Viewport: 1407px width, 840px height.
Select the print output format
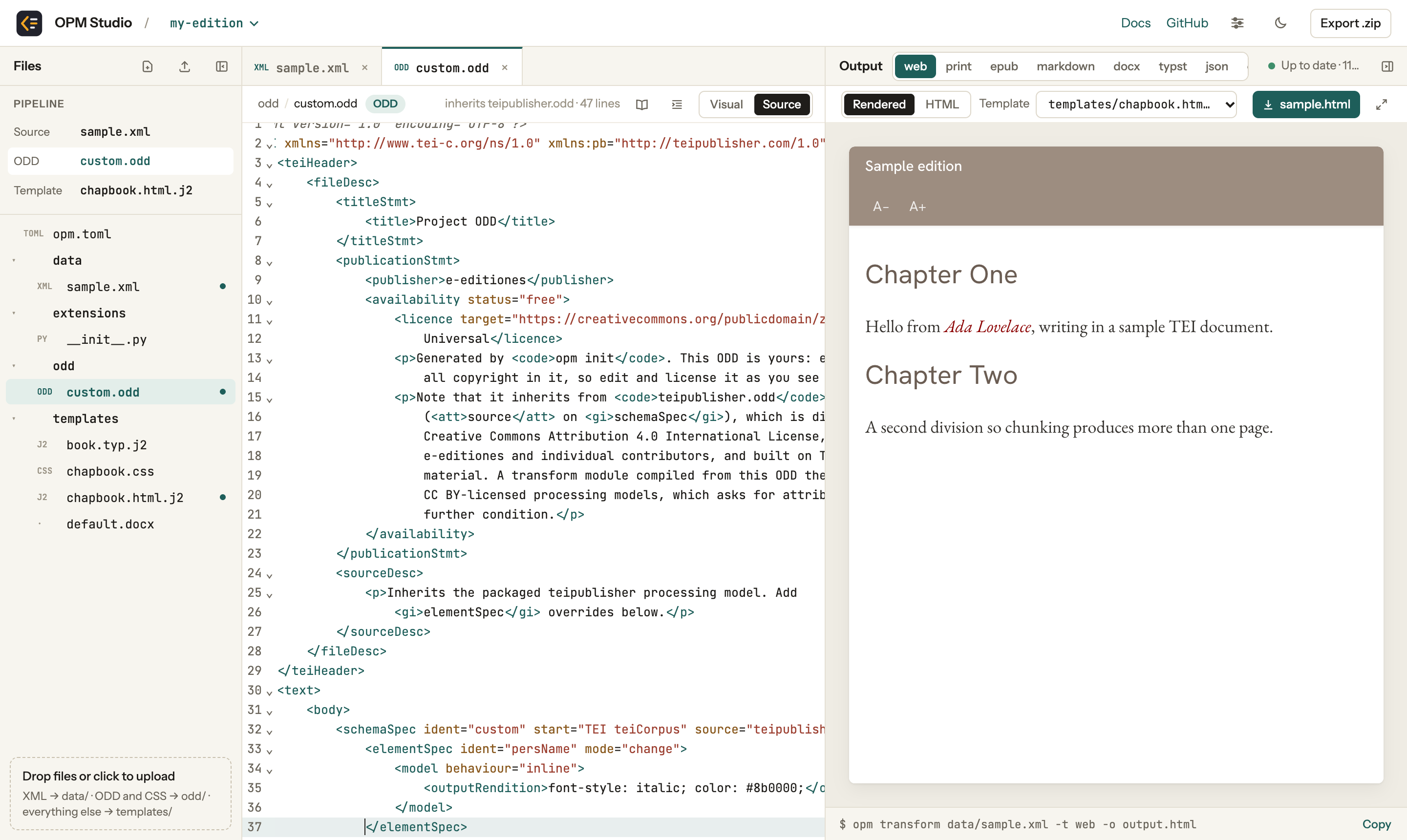(x=958, y=66)
